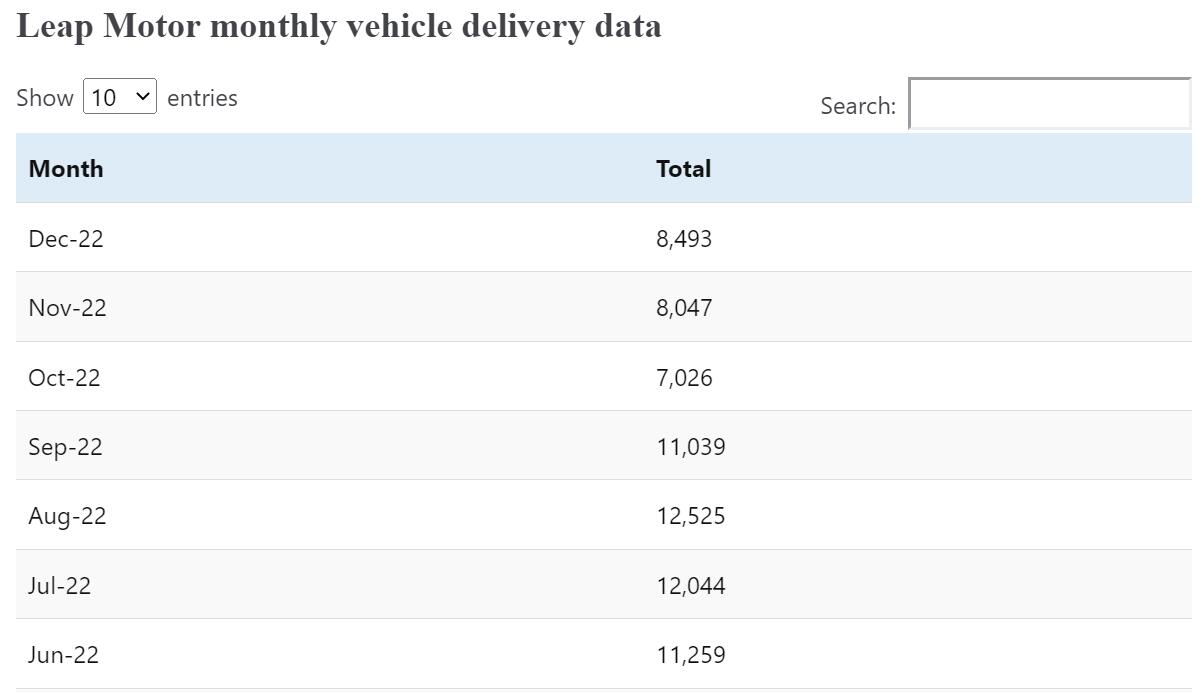Click the 8,493 total value
This screenshot has height=693, width=1204.
(x=684, y=238)
